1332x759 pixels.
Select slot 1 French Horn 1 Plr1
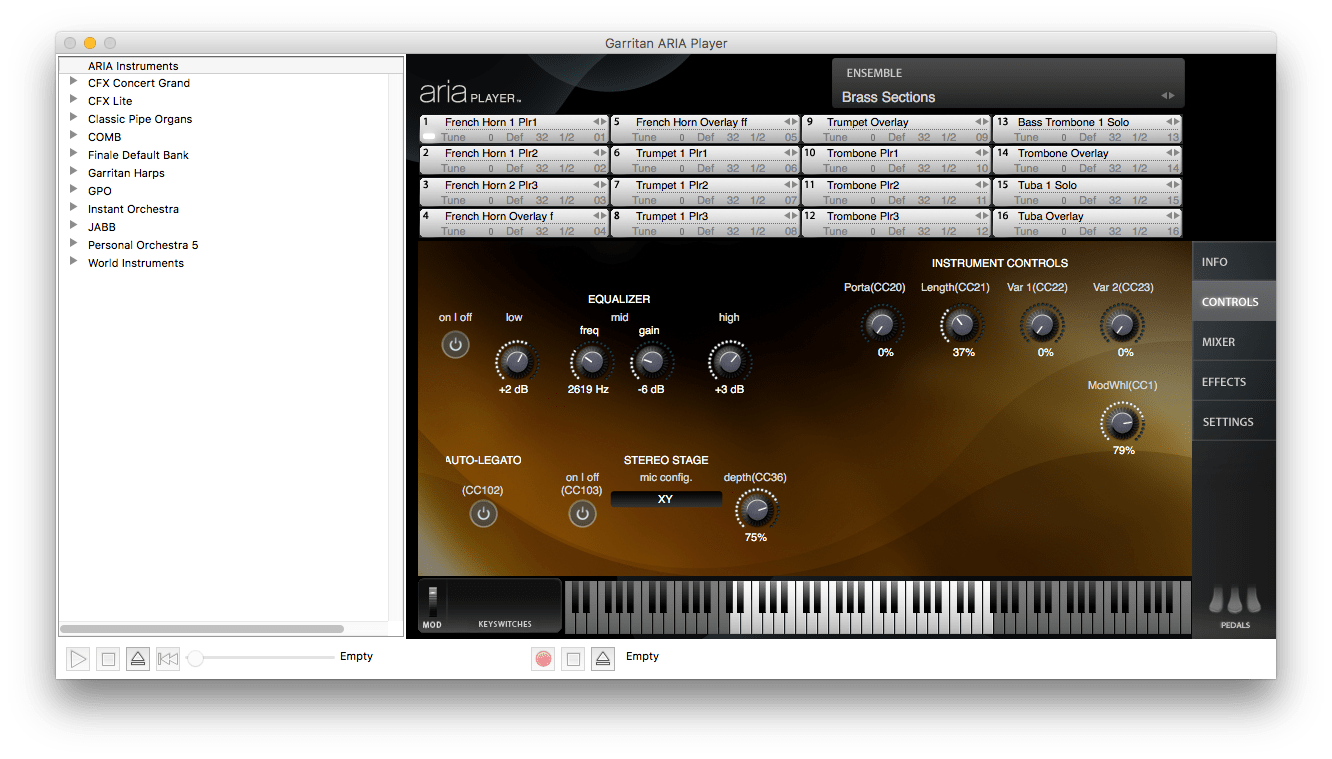click(514, 129)
